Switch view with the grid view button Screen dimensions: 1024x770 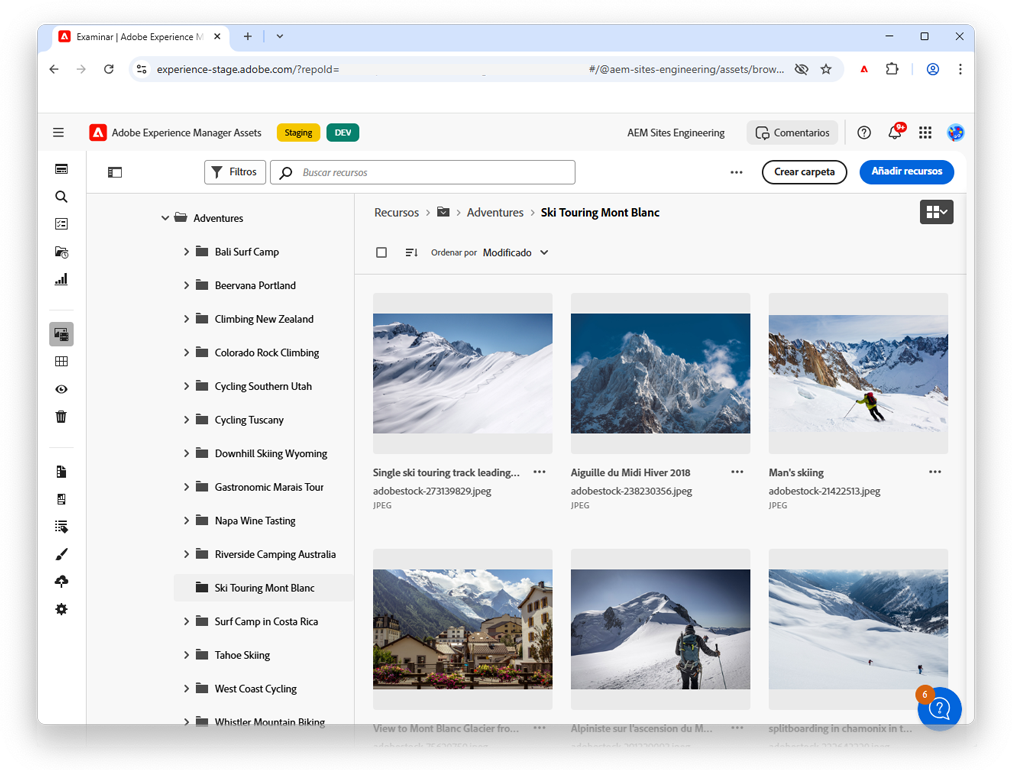[936, 212]
